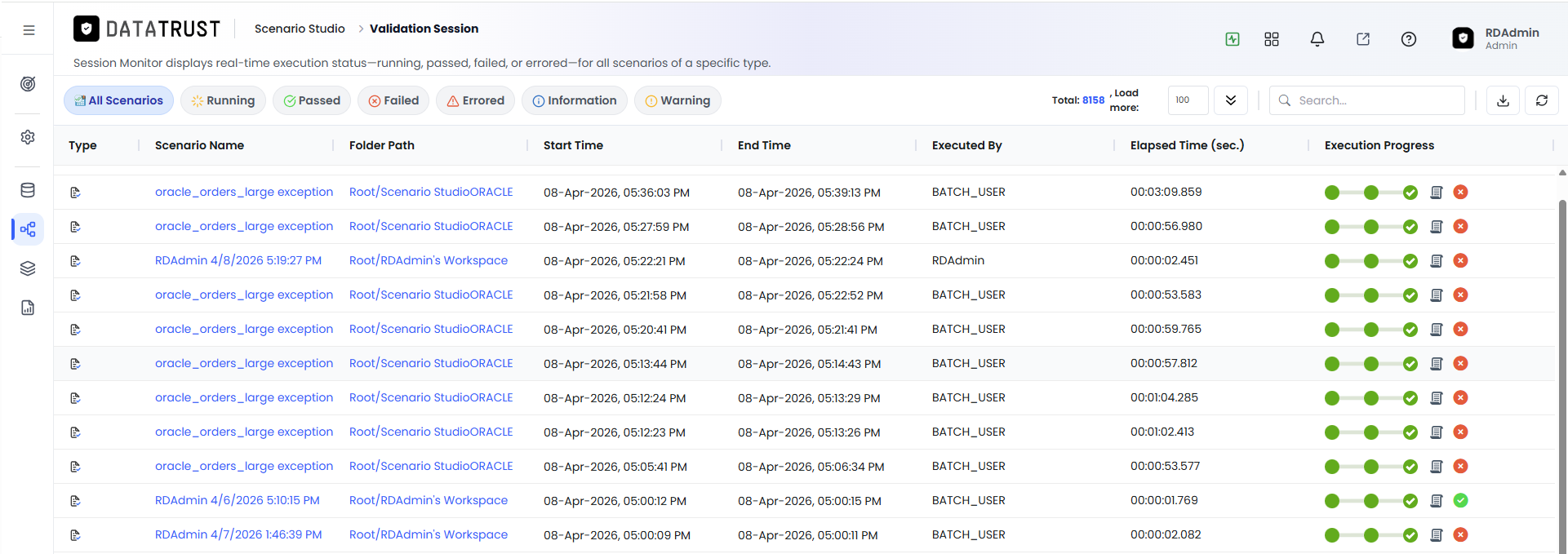
Task: Click the red failed status icon on first row
Action: tap(1461, 193)
